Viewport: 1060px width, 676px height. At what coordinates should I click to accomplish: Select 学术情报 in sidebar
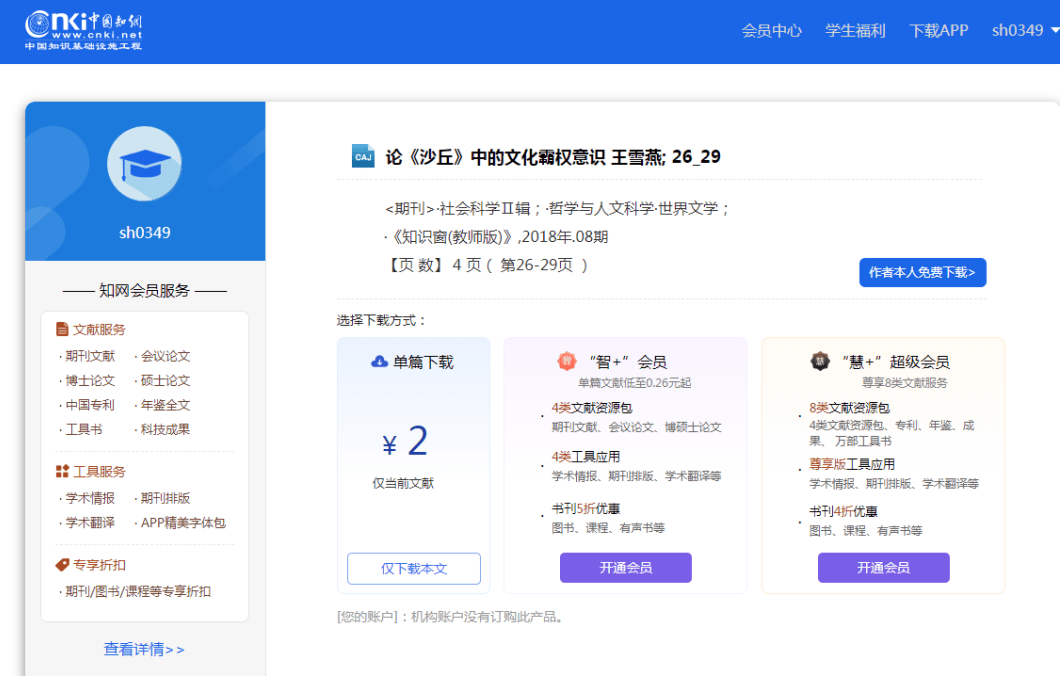tap(90, 498)
